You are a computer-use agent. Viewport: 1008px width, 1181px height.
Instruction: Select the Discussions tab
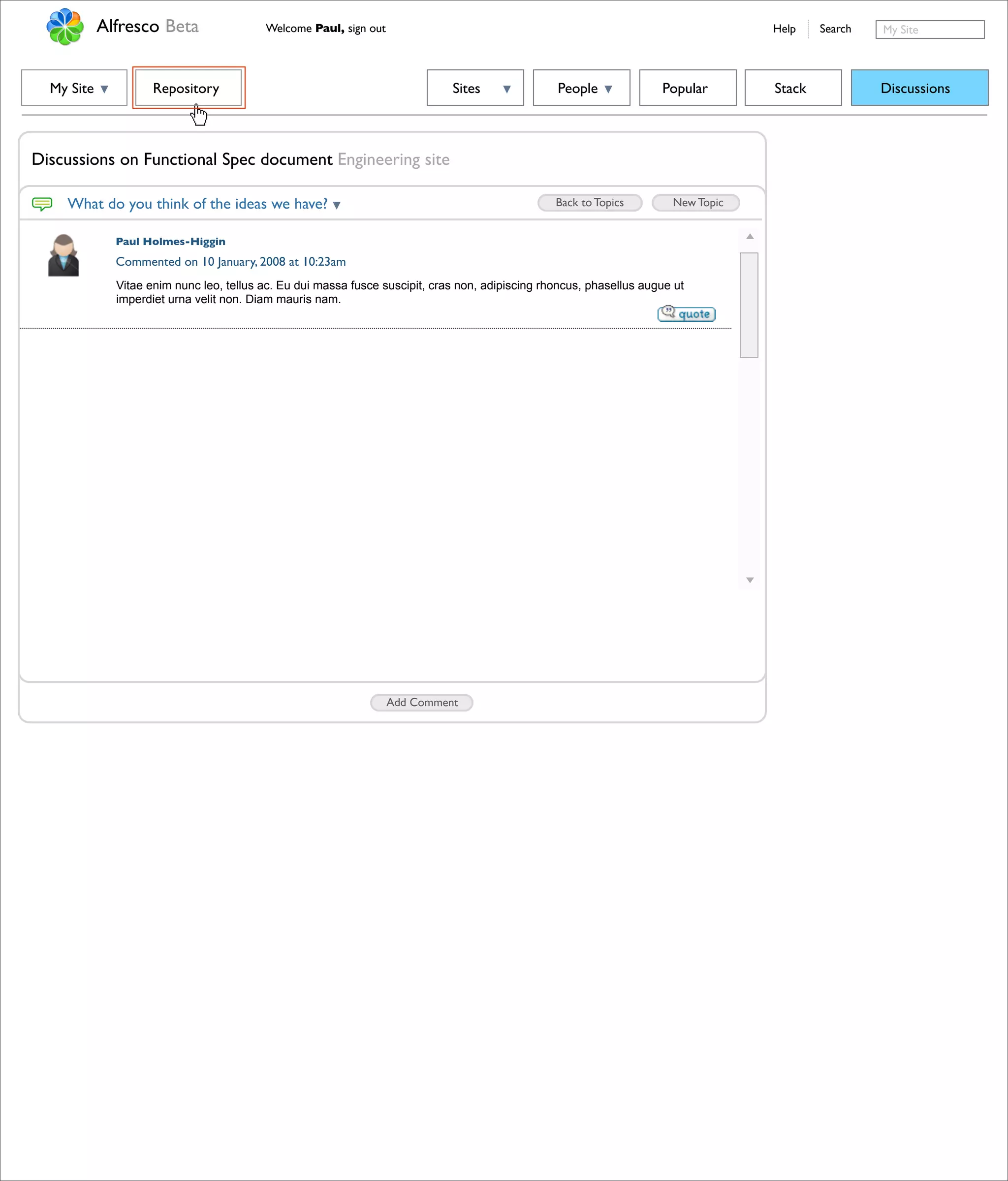tap(919, 88)
